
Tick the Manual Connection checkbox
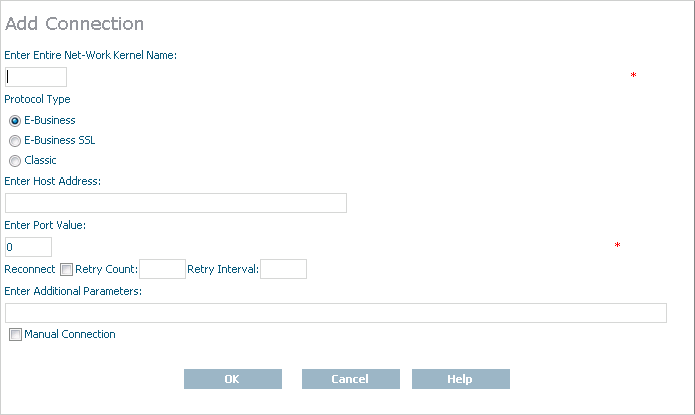pyautogui.click(x=15, y=335)
